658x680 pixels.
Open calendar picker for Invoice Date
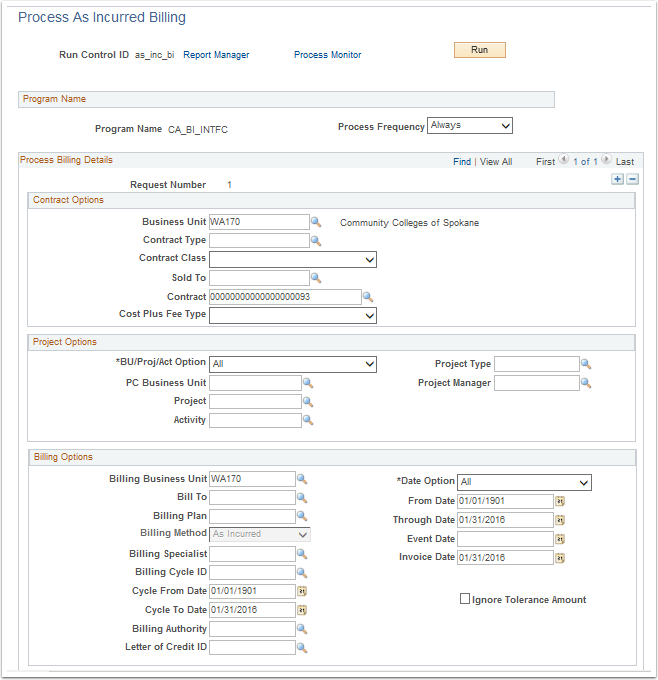click(560, 558)
